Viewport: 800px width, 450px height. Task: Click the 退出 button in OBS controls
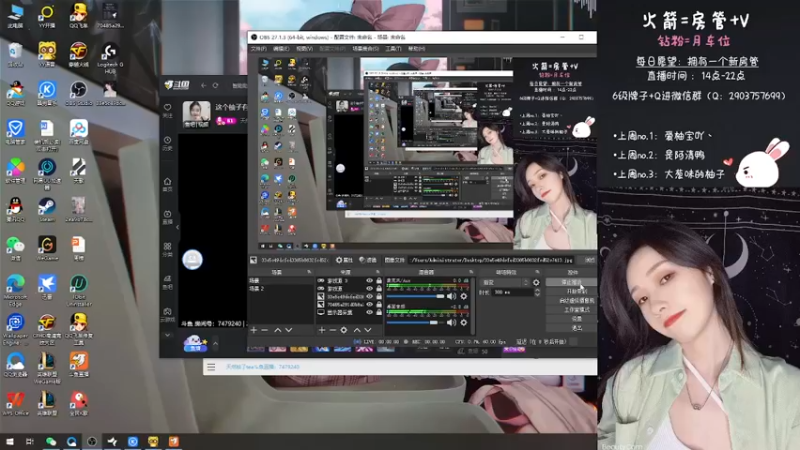(571, 328)
